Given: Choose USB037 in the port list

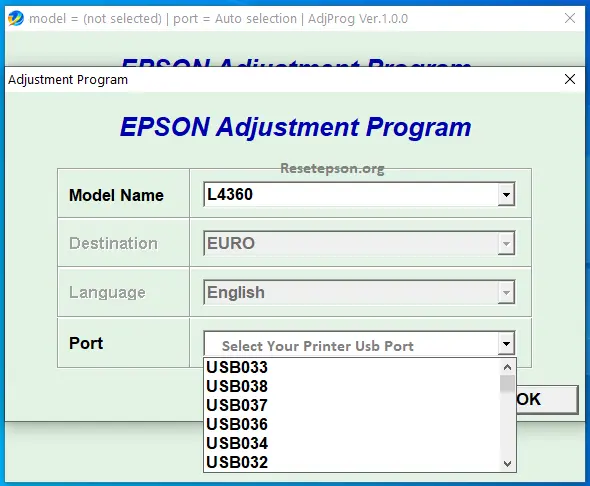Looking at the screenshot, I should click(352, 405).
